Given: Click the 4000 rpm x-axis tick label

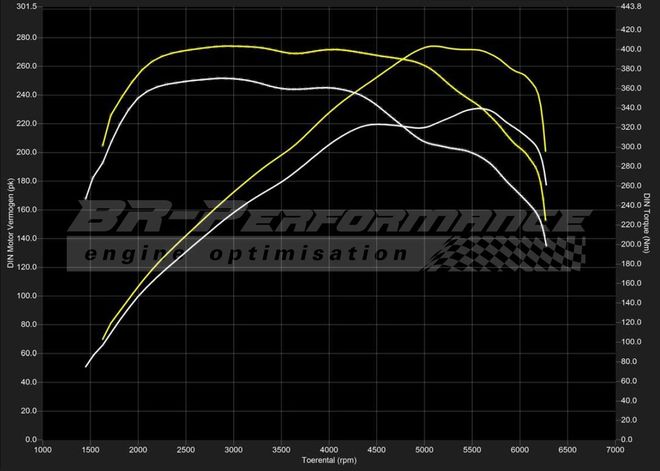Looking at the screenshot, I should [329, 450].
